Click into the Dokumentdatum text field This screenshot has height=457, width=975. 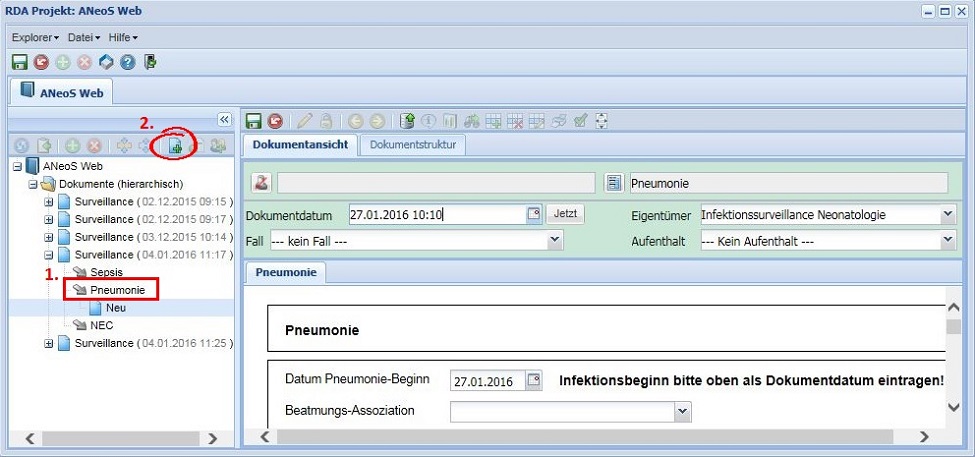coord(436,214)
